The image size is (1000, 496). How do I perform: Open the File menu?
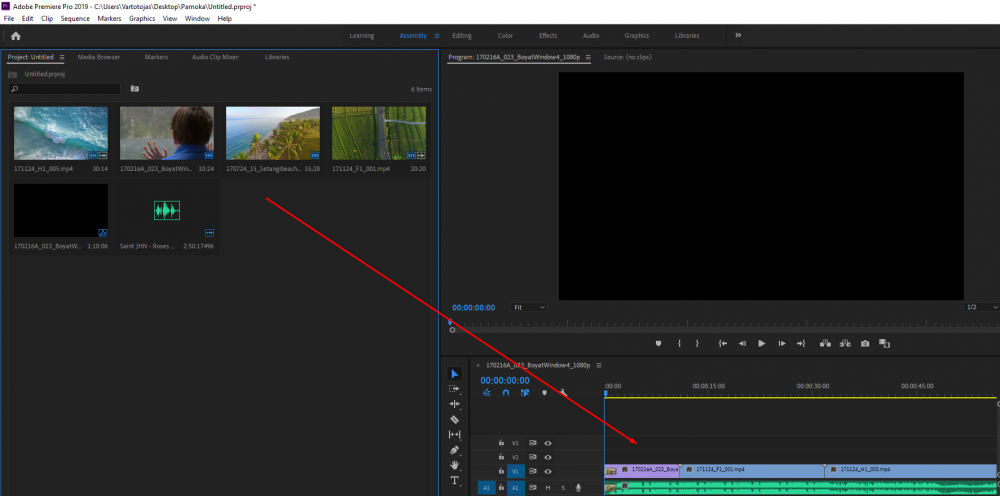9,18
